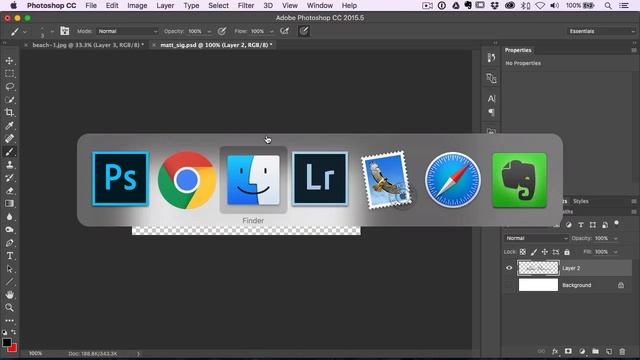This screenshot has width=640, height=360.
Task: Toggle pressure for opacity button
Action: 222,31
